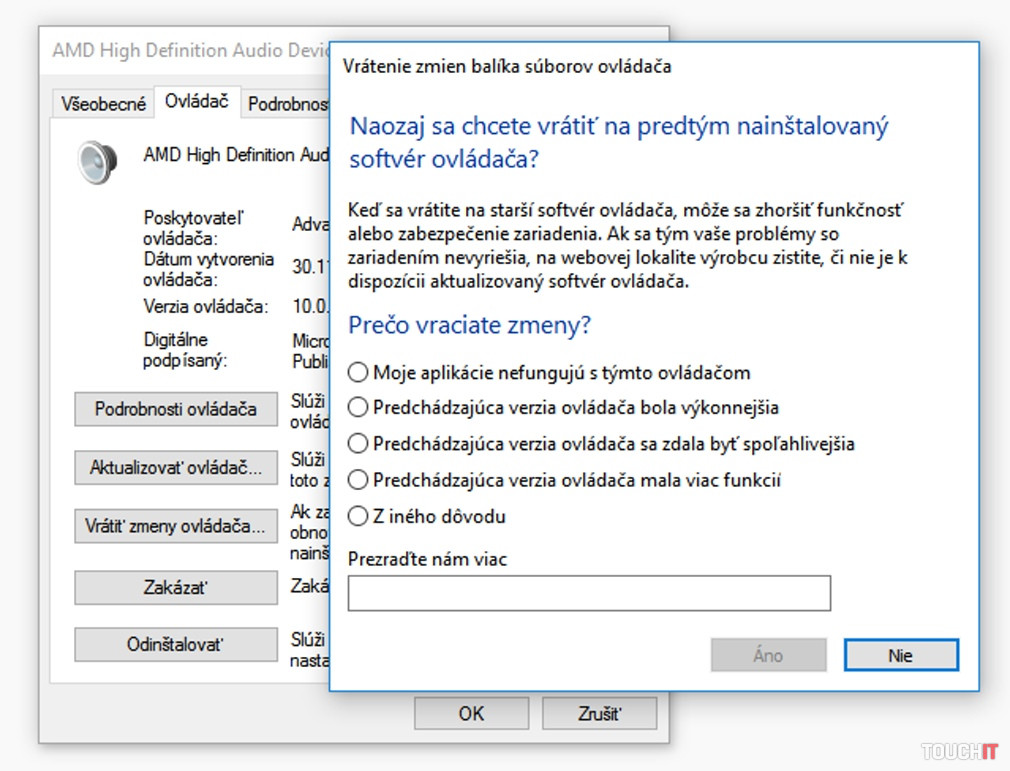1010x771 pixels.
Task: Choose 'Predchádzajúca verzia ovládača bola výkonnejšia' radio
Action: point(358,408)
